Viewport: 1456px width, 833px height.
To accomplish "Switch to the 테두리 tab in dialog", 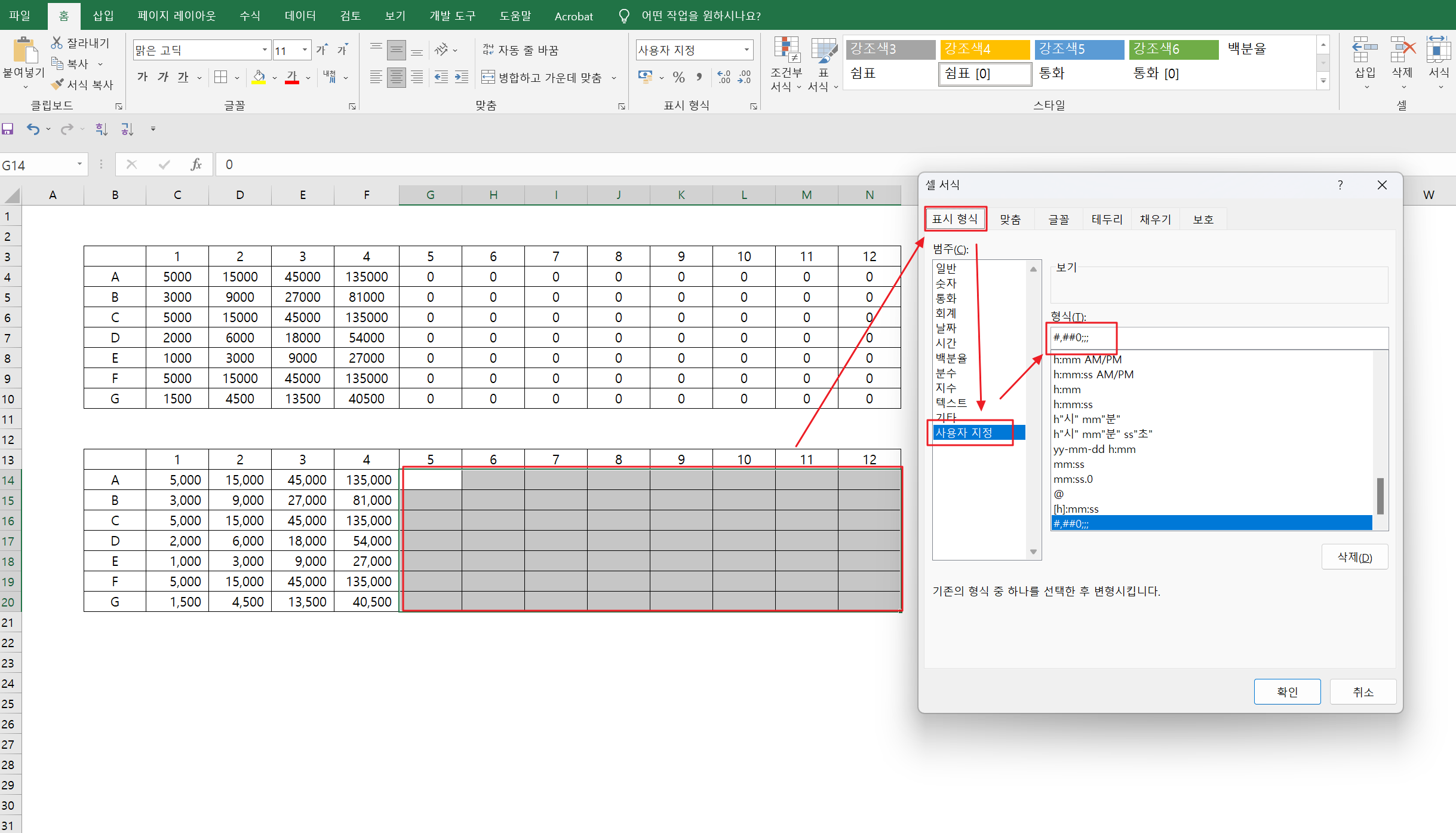I will click(1107, 219).
